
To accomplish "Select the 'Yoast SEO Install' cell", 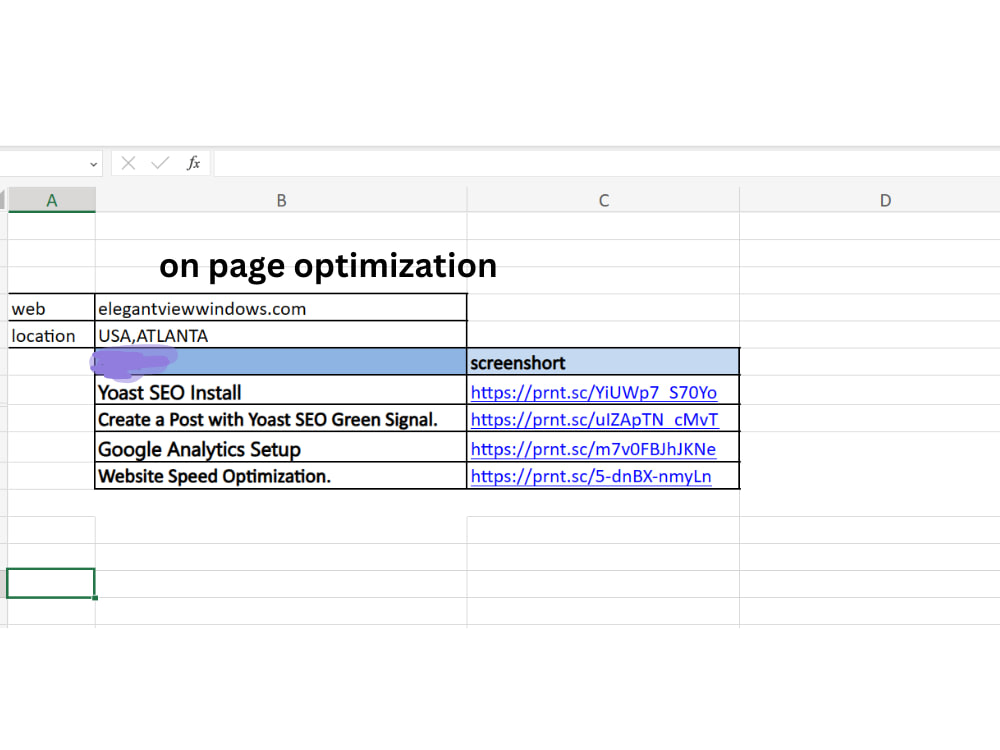I will click(281, 392).
